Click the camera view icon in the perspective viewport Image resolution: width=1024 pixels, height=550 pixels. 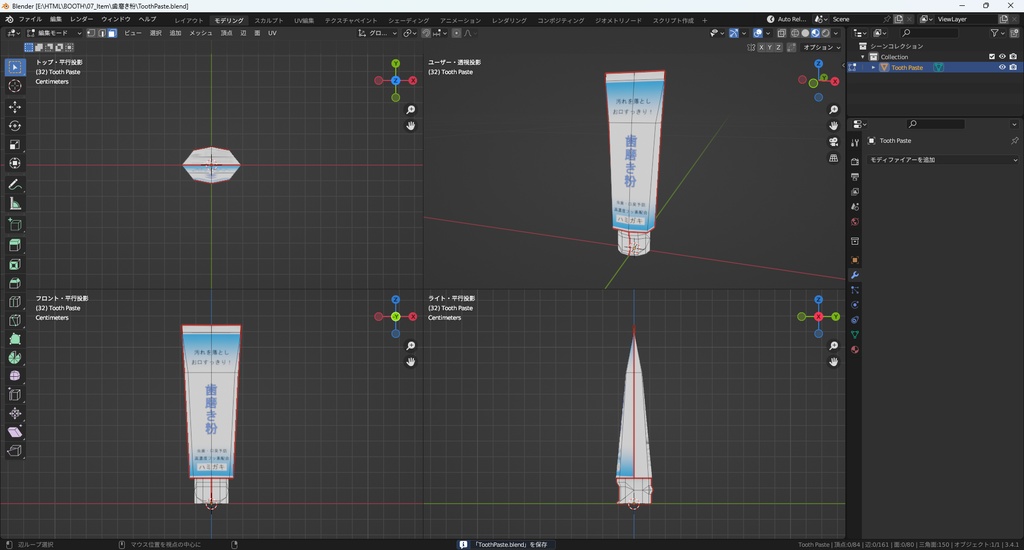coord(834,142)
